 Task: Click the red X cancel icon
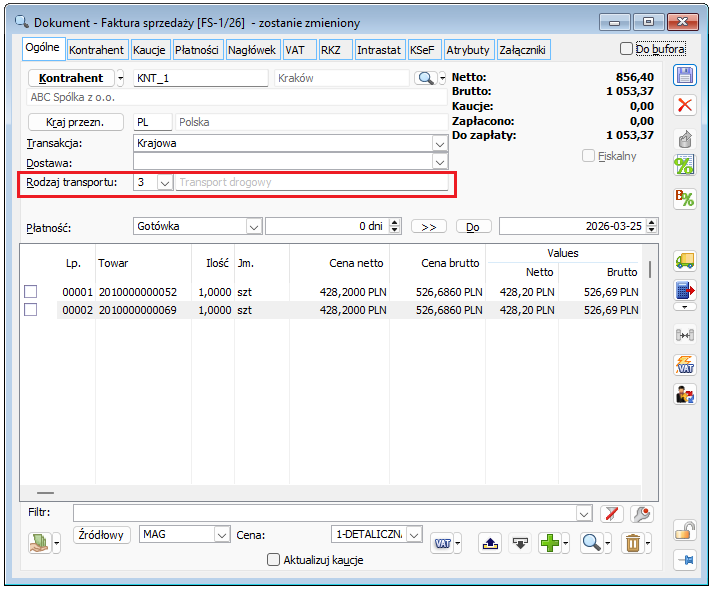tap(685, 105)
